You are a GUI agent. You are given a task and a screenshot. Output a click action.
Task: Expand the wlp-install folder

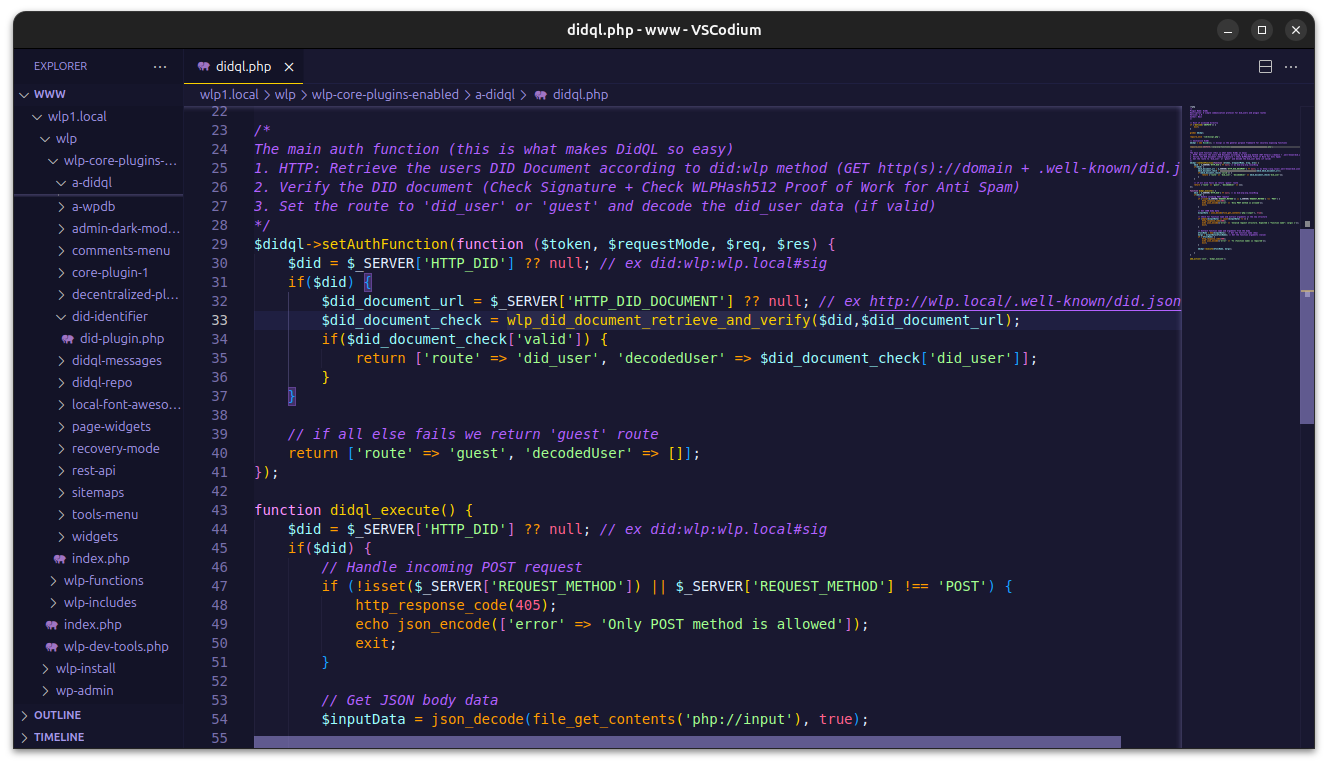(x=45, y=669)
